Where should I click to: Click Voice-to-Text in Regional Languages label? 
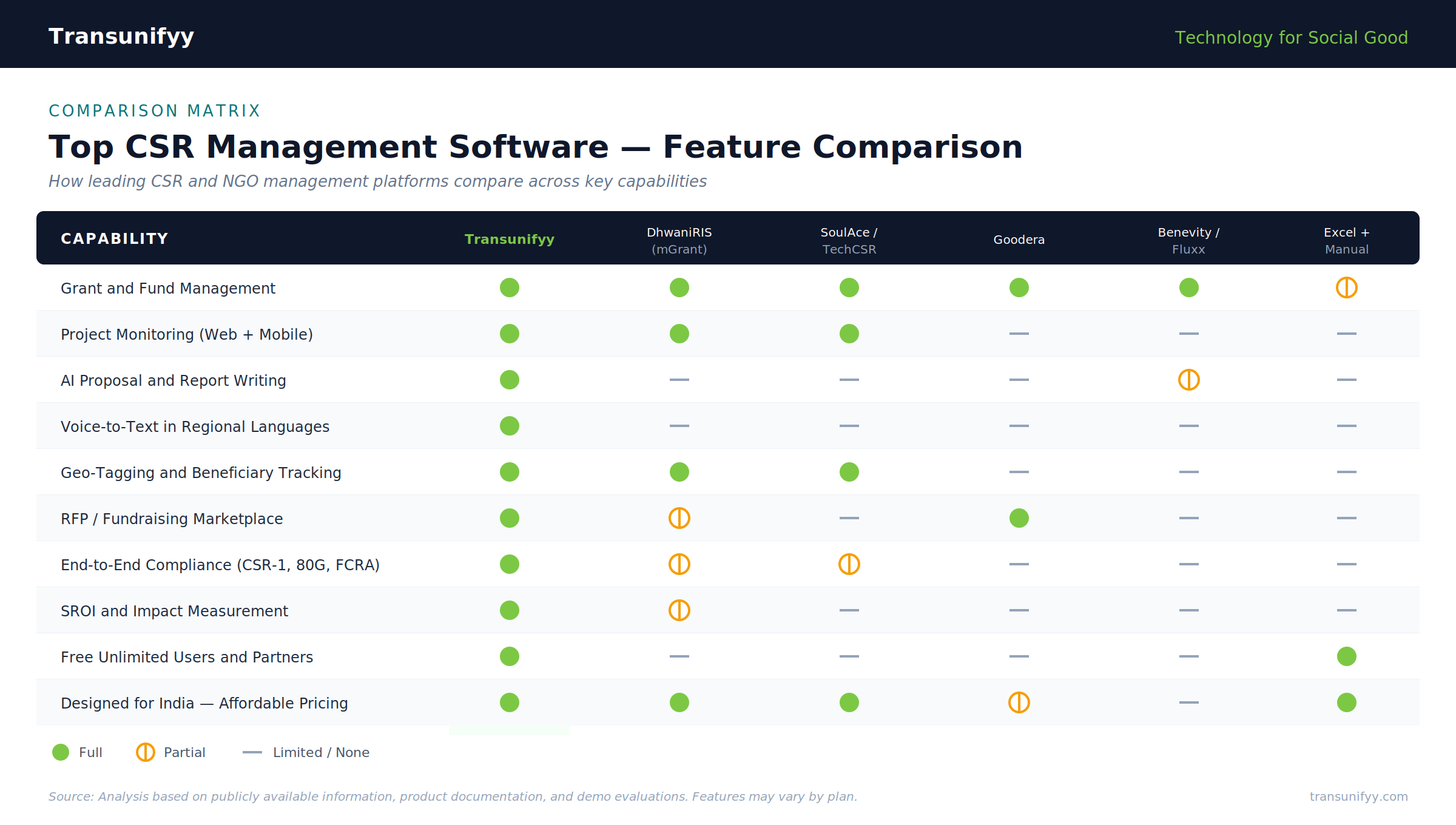[x=195, y=426]
